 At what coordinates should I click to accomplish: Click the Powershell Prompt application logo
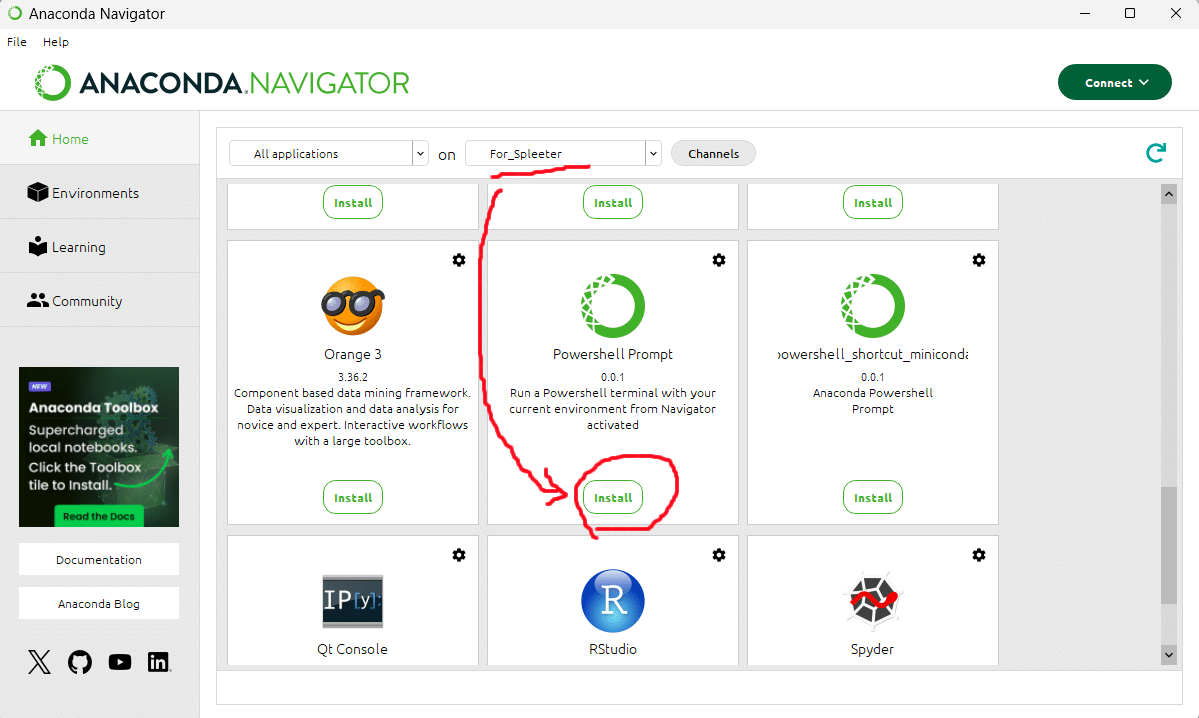coord(612,306)
